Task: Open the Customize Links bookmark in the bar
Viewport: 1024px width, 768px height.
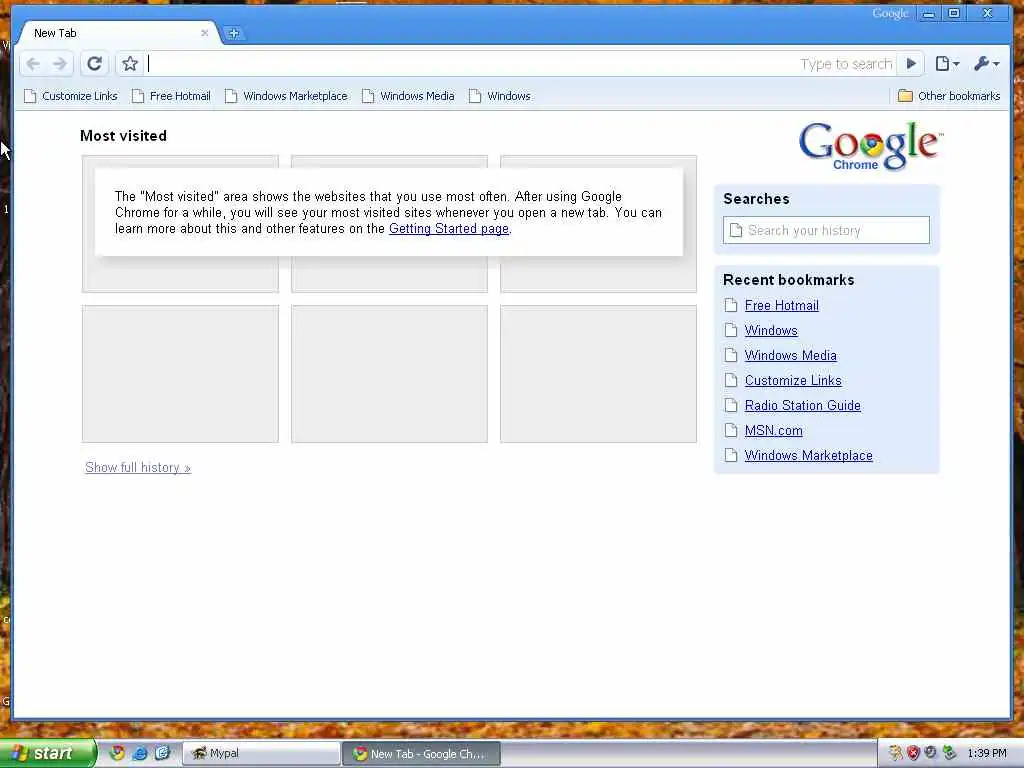Action: [71, 96]
